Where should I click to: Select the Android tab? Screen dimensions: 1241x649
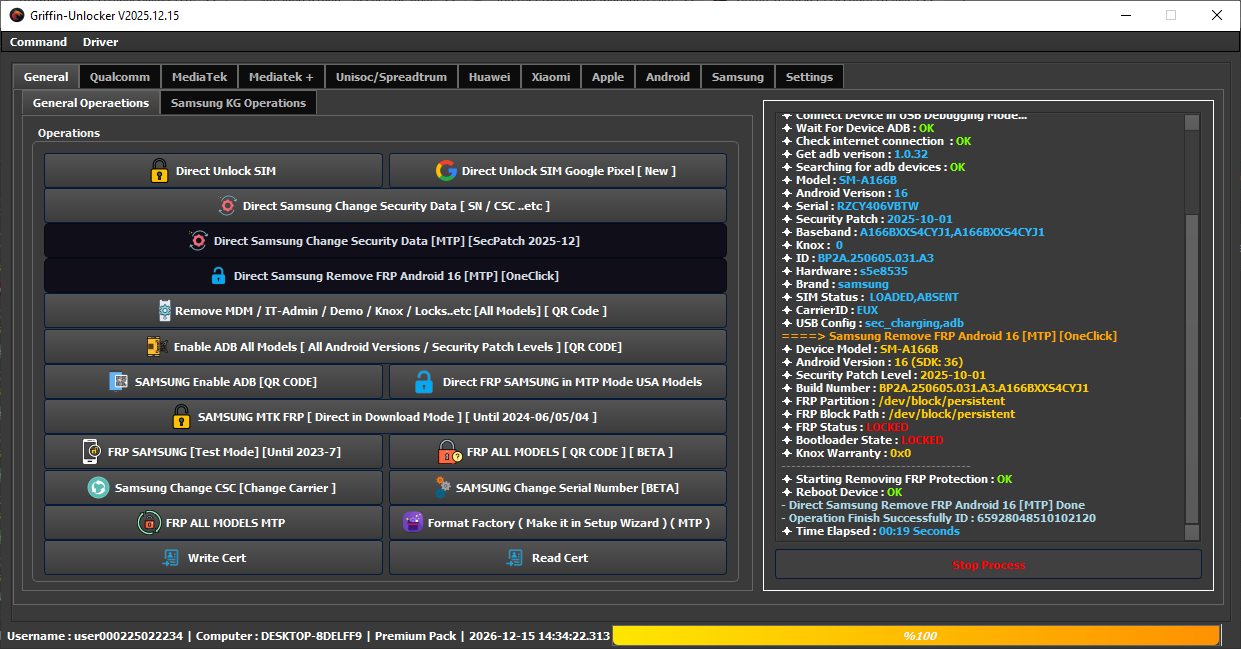[668, 77]
